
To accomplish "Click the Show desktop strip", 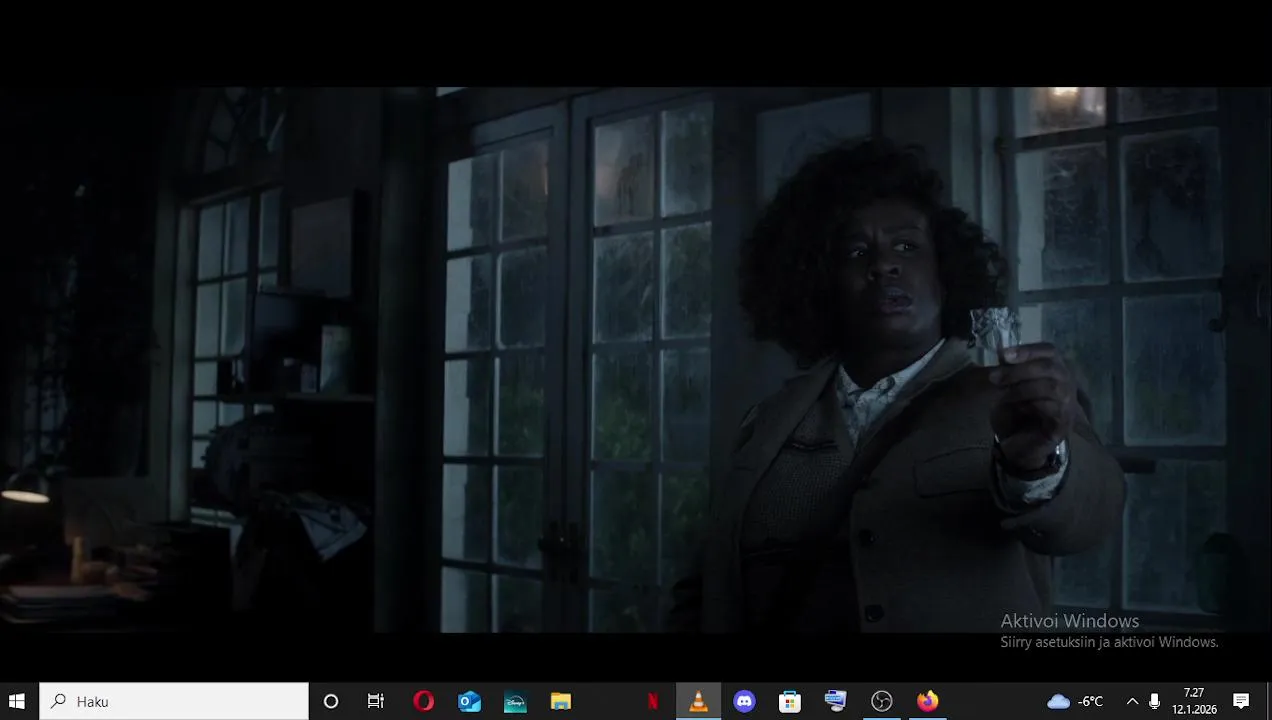I will coord(1269,701).
